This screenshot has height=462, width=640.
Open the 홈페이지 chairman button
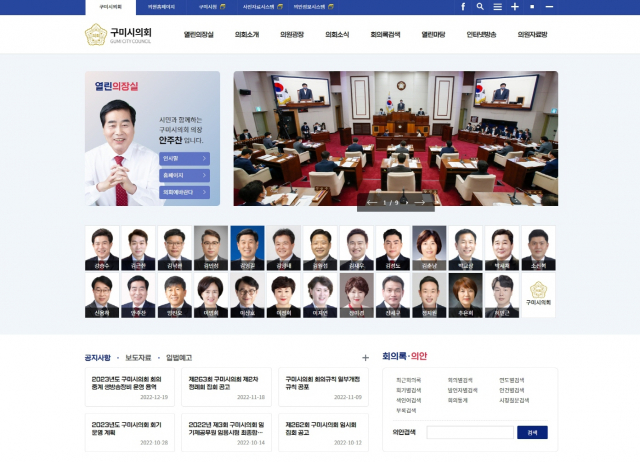(185, 175)
